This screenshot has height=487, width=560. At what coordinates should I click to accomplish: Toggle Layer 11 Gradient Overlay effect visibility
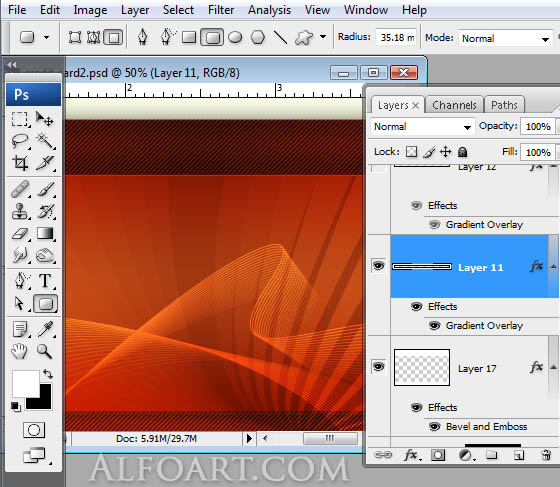tap(434, 326)
